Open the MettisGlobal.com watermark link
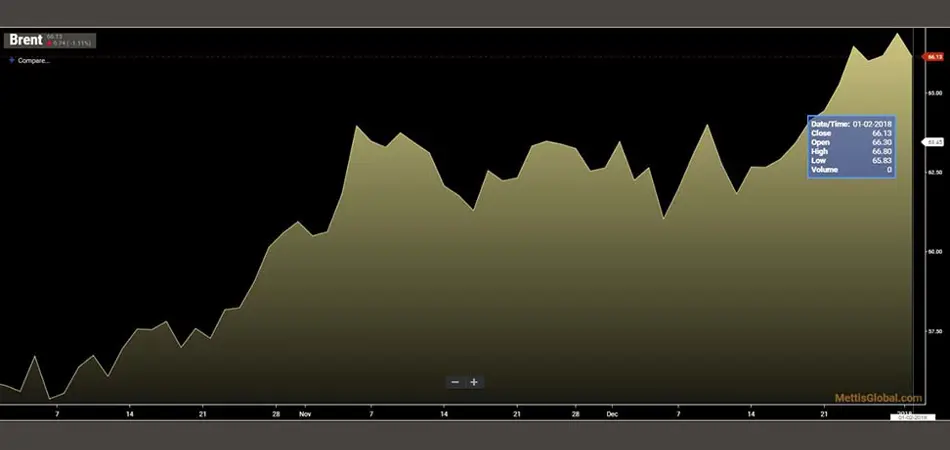 [878, 398]
